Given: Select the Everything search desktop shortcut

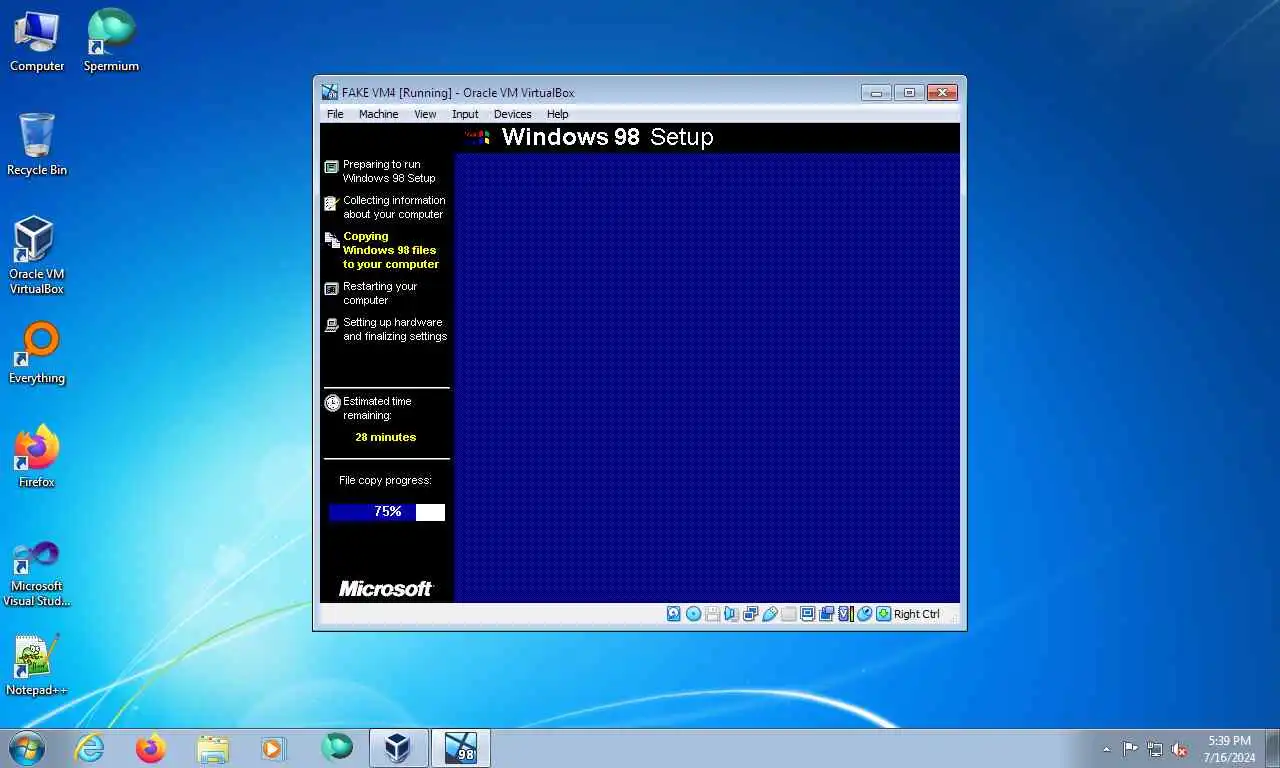Looking at the screenshot, I should pyautogui.click(x=37, y=353).
